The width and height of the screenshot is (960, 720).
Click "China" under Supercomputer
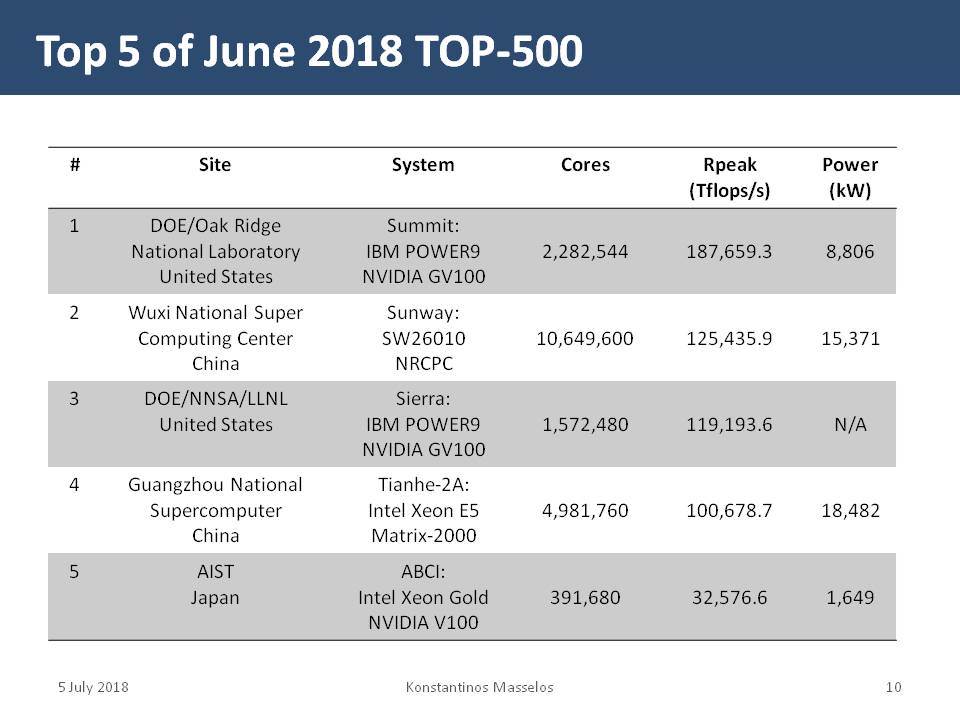[x=216, y=536]
